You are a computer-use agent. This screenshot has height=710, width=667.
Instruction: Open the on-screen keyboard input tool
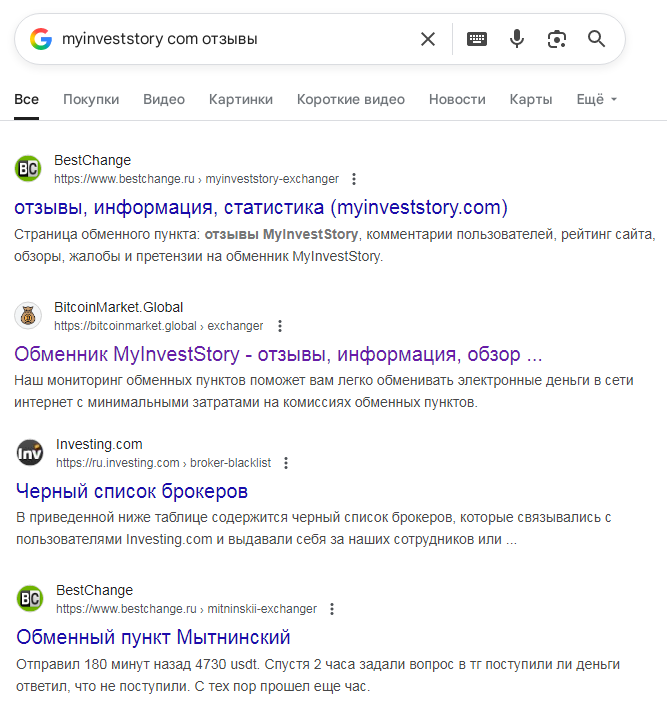click(x=477, y=39)
